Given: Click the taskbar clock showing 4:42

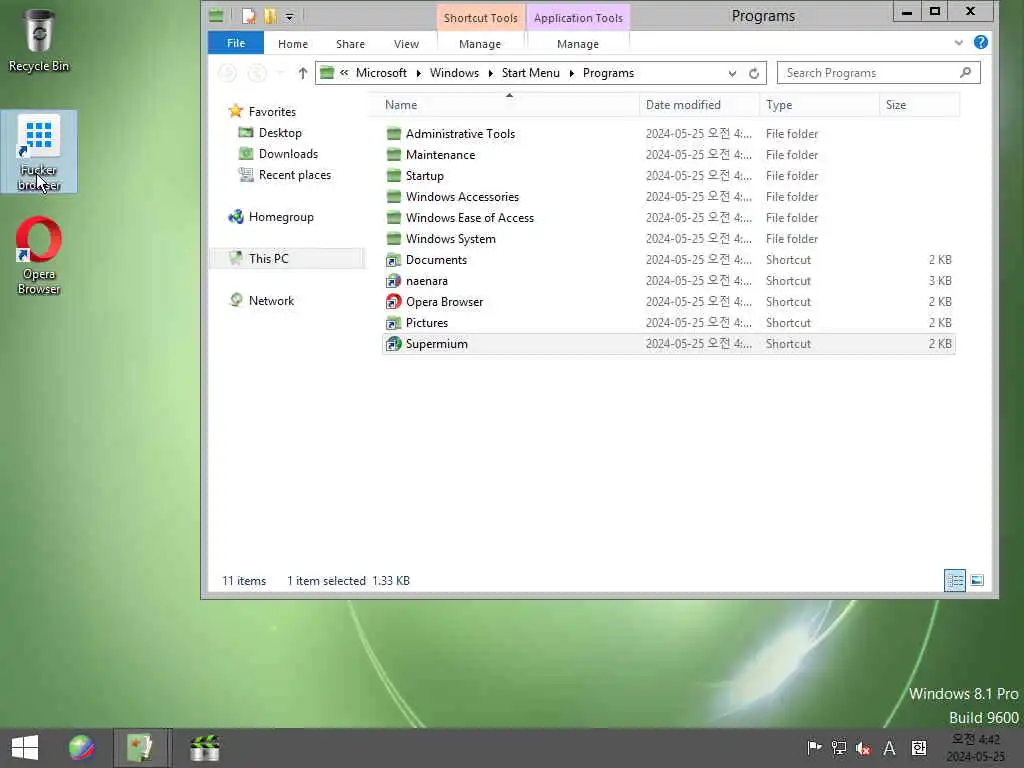Looking at the screenshot, I should [x=976, y=748].
